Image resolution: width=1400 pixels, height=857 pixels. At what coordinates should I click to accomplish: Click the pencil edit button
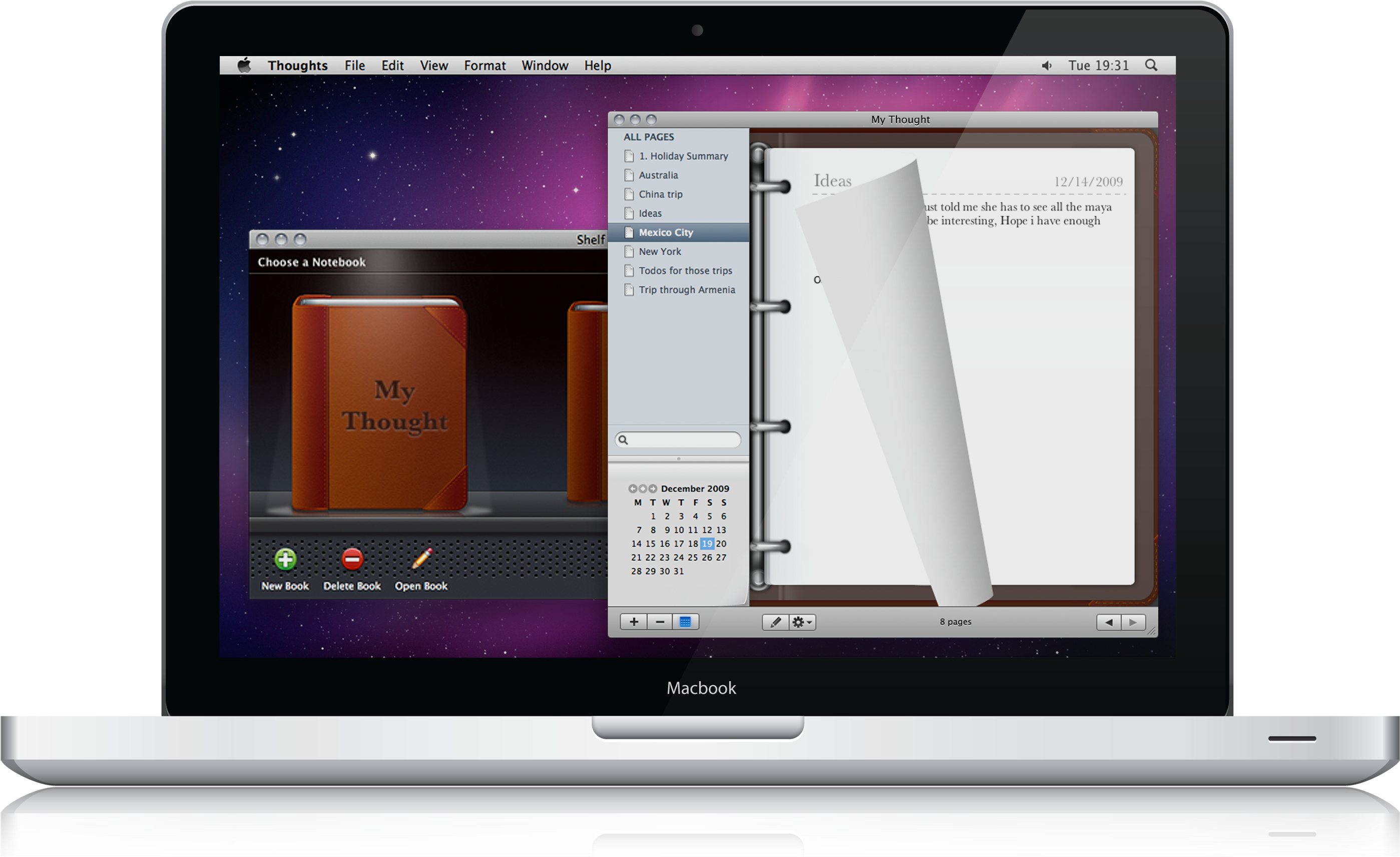tap(775, 622)
